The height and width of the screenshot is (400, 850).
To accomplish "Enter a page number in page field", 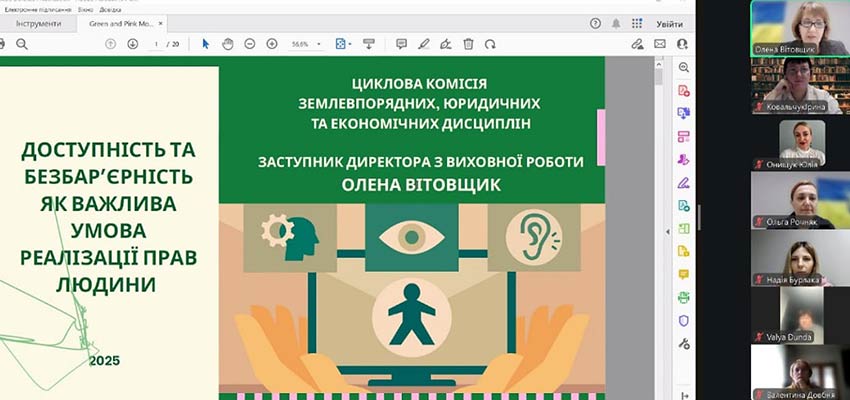I will point(156,44).
